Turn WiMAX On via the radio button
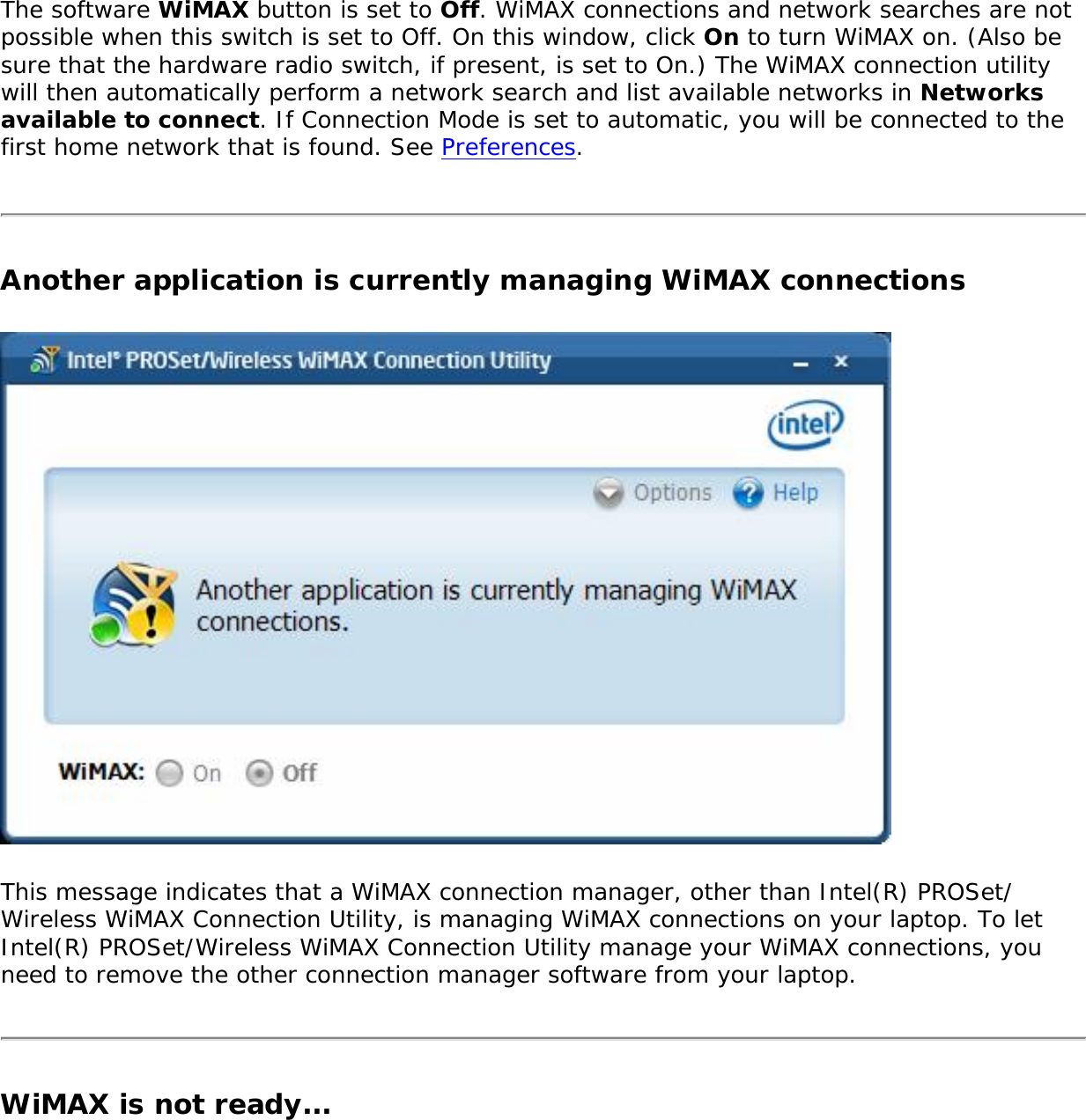The image size is (1086, 1120). pyautogui.click(x=170, y=773)
